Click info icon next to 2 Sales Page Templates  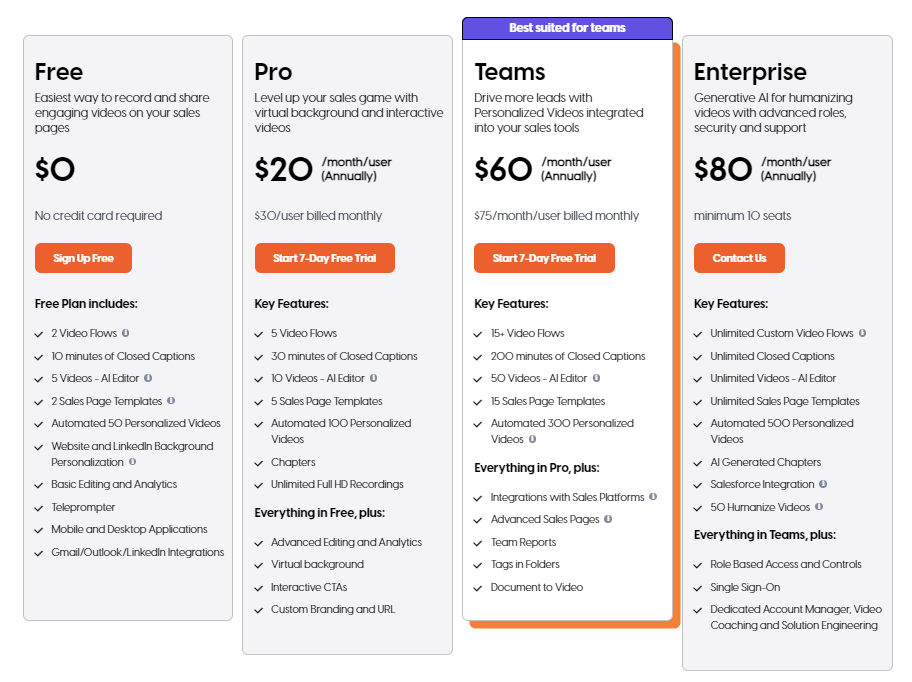[x=171, y=401]
